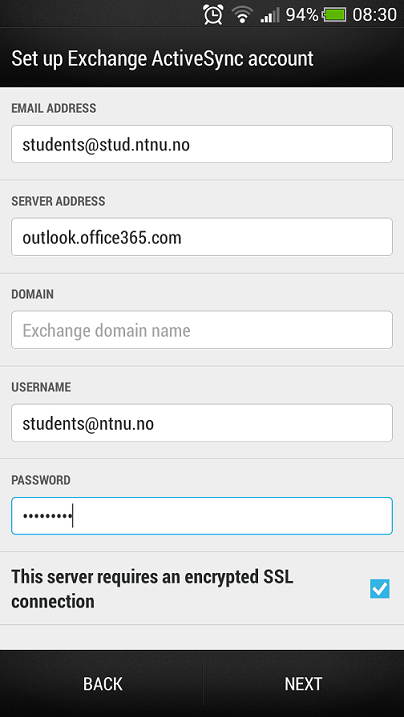Tap the BACK button
404x717 pixels.
coord(102,684)
